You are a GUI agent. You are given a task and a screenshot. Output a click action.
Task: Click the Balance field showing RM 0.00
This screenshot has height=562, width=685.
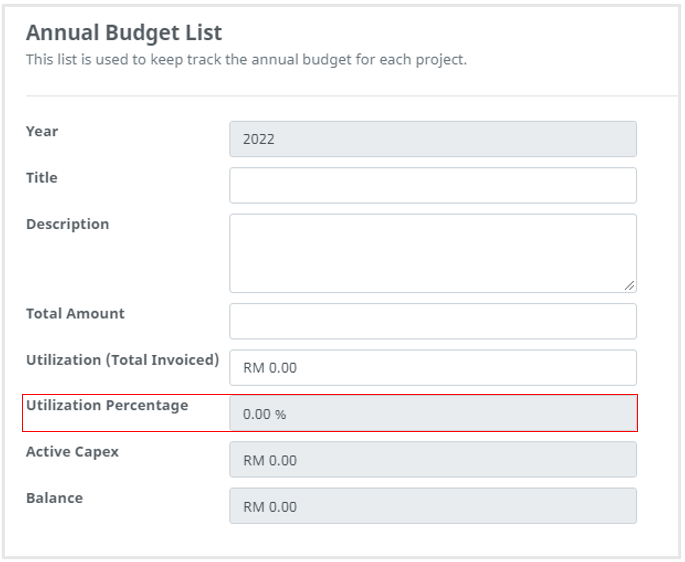pyautogui.click(x=433, y=506)
